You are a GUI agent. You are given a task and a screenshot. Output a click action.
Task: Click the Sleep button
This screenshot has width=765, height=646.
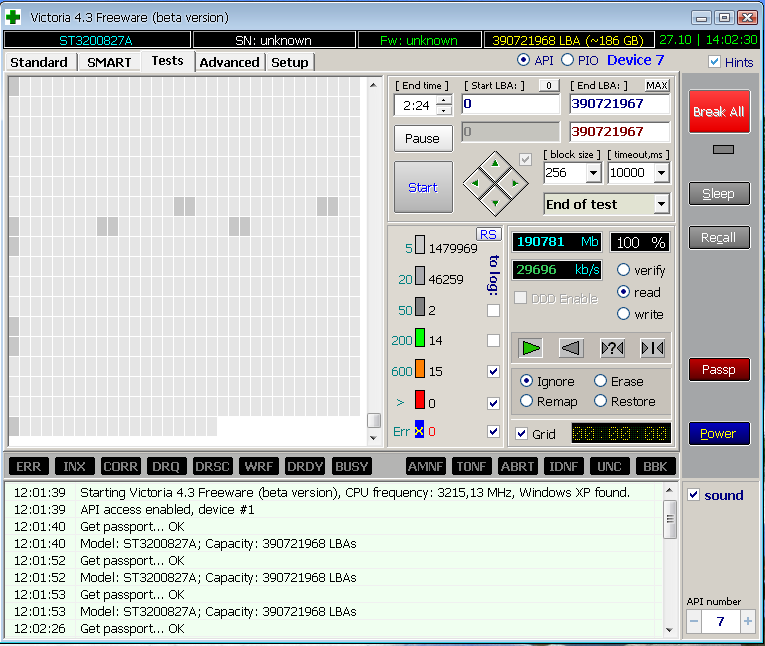pos(719,194)
